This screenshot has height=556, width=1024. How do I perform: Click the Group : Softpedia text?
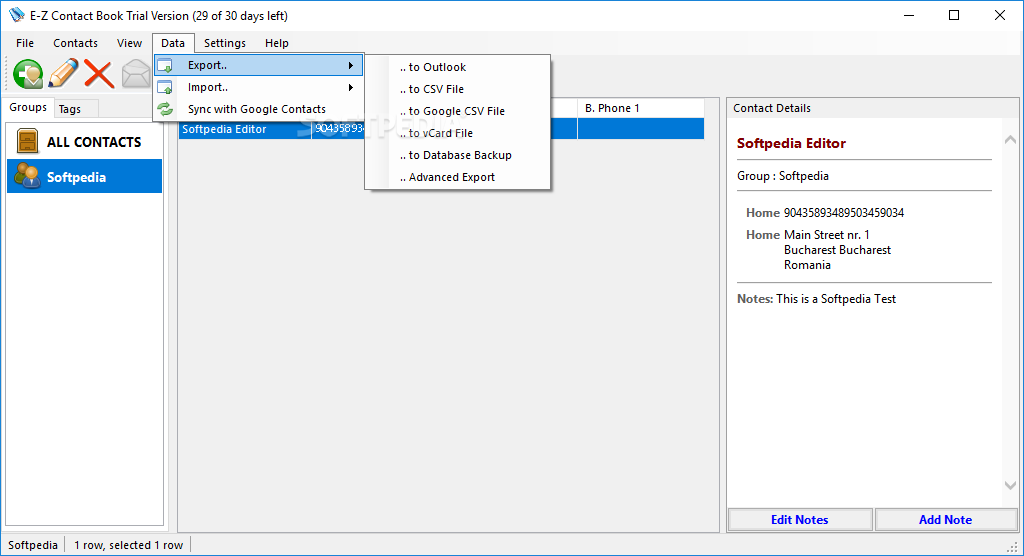pyautogui.click(x=783, y=176)
